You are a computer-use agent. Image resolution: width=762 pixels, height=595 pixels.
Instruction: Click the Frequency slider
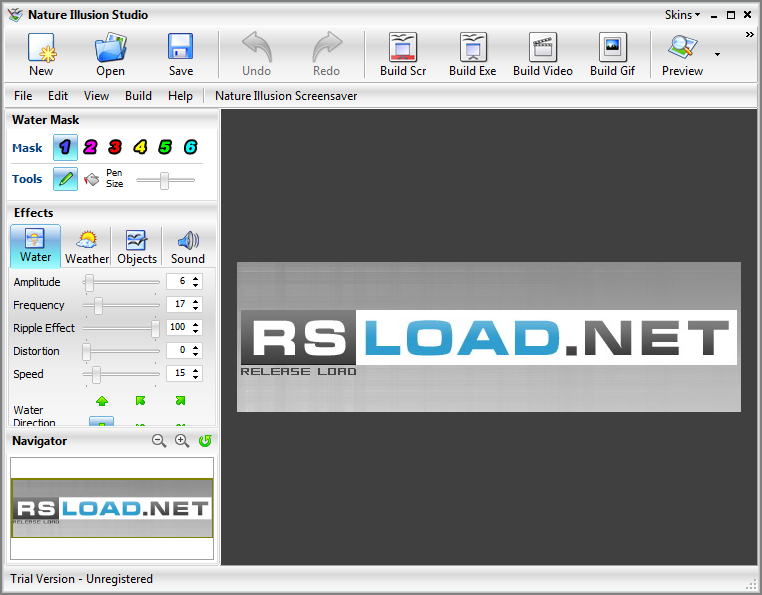point(121,305)
